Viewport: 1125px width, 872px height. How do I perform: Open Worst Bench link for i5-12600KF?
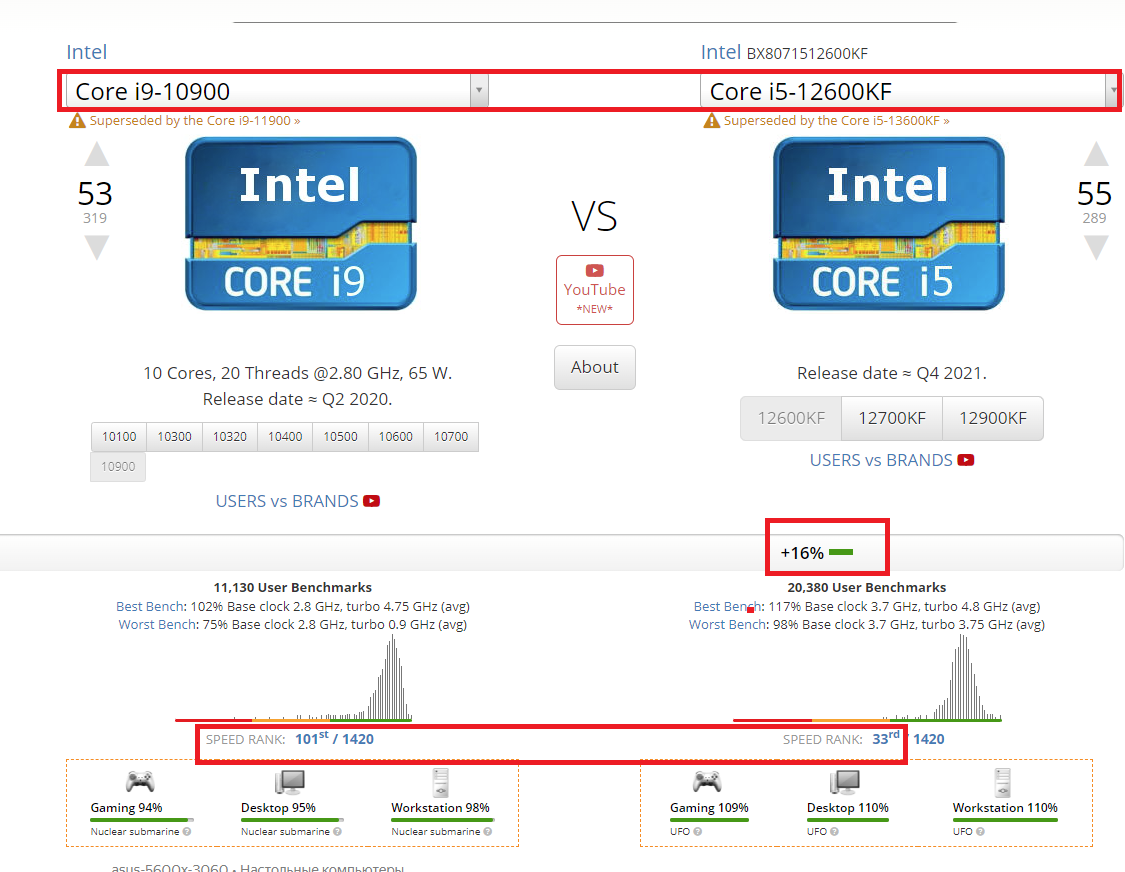(728, 624)
